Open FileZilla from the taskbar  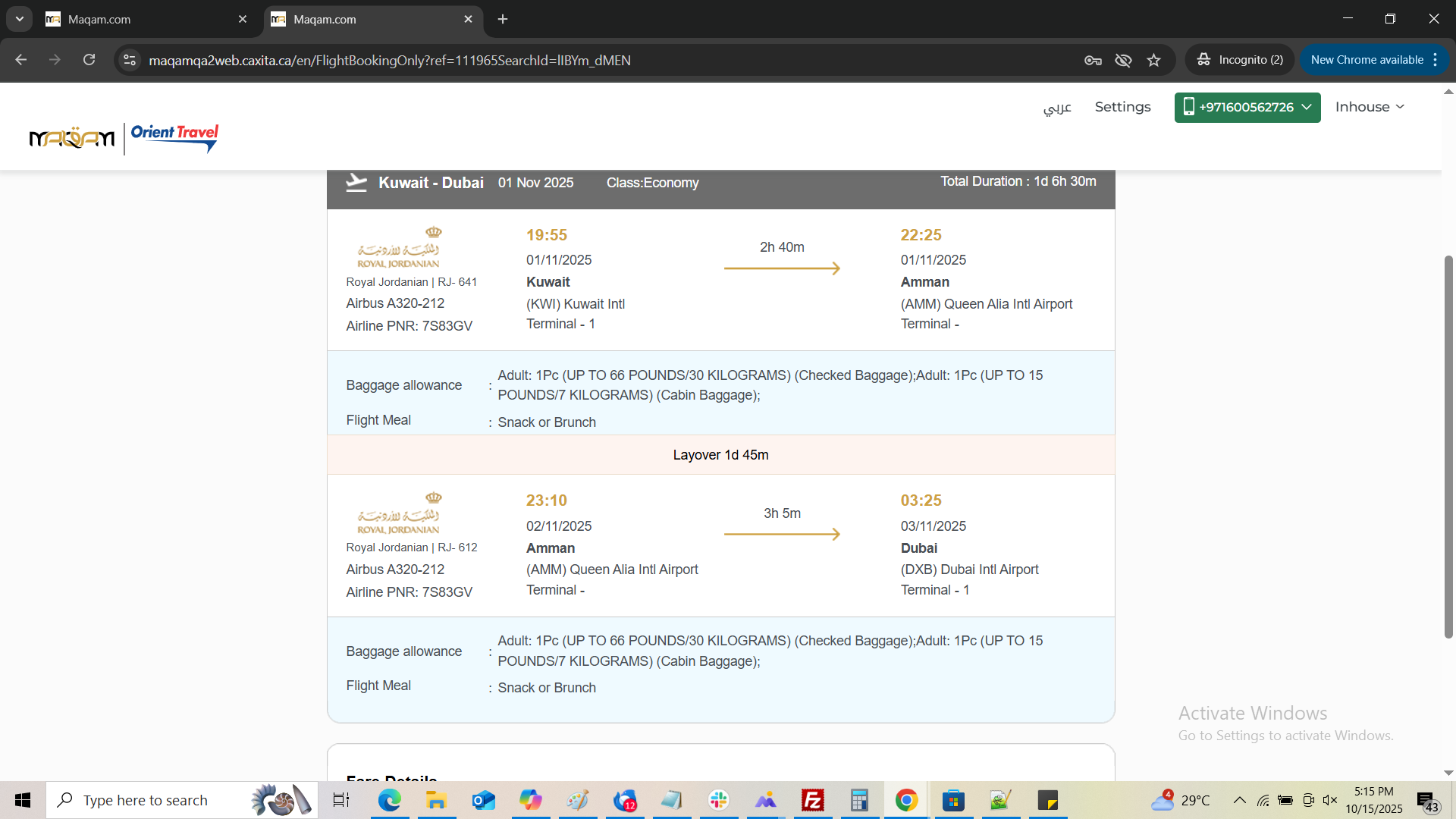coord(812,800)
